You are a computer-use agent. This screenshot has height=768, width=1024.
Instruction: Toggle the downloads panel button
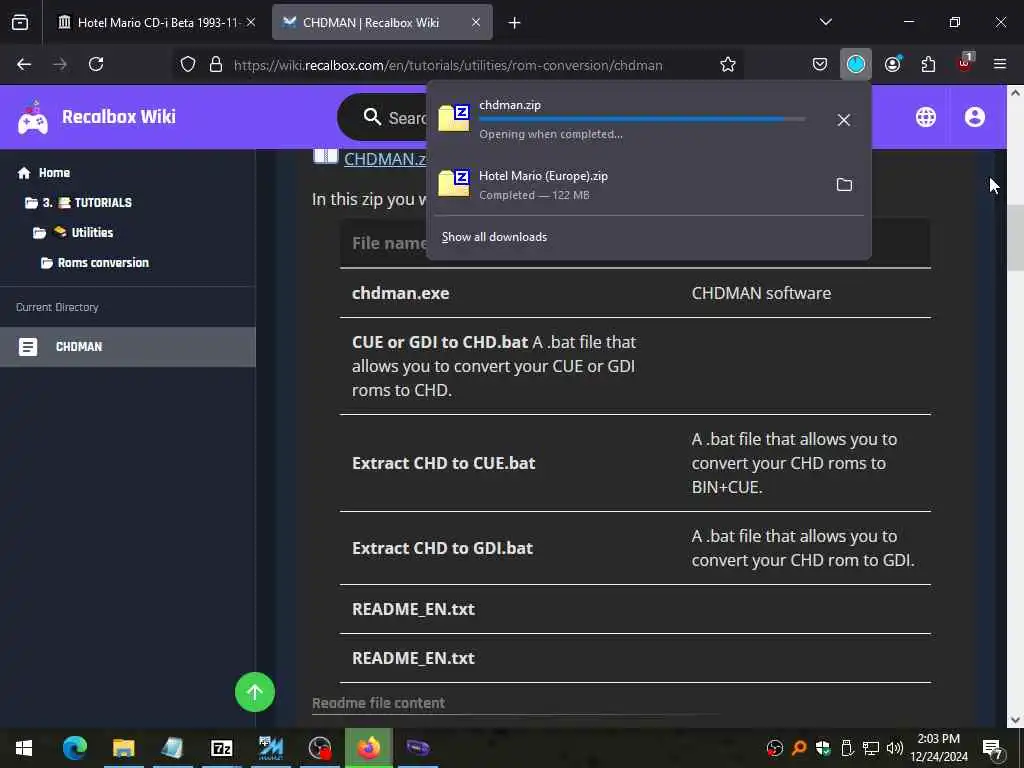[856, 64]
